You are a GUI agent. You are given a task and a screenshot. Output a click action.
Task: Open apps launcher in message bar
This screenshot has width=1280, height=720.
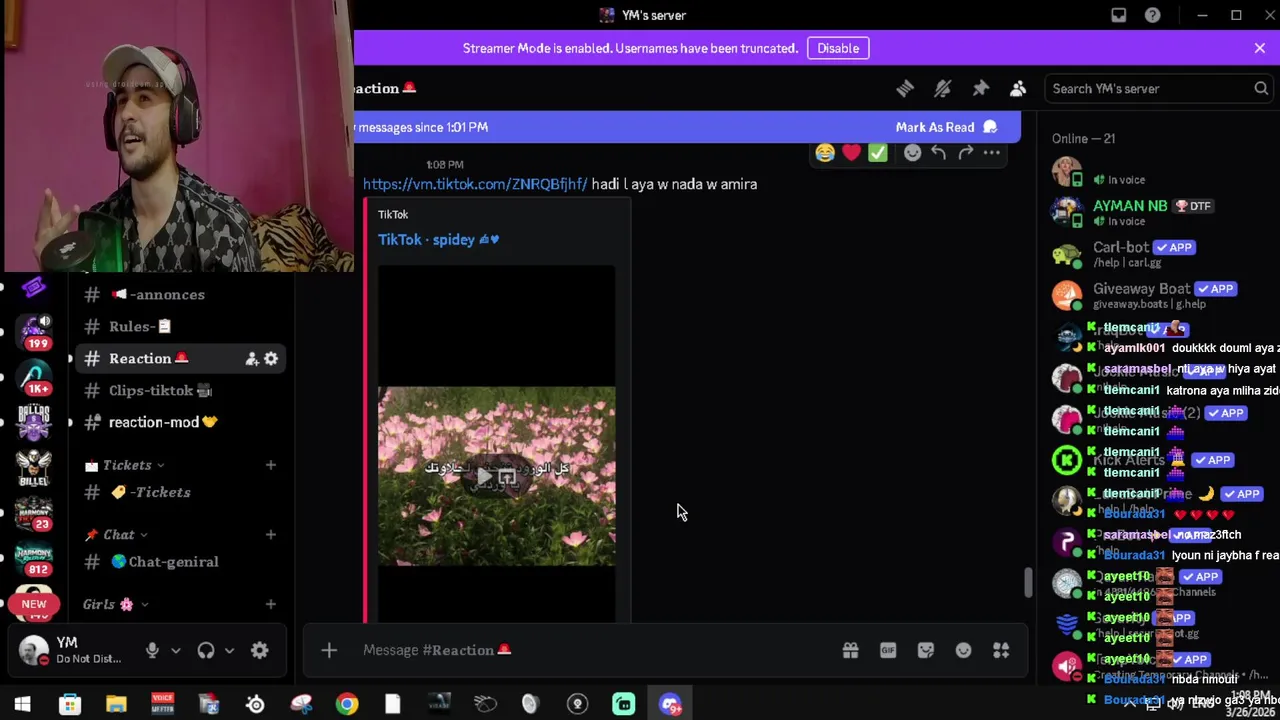pos(1001,650)
